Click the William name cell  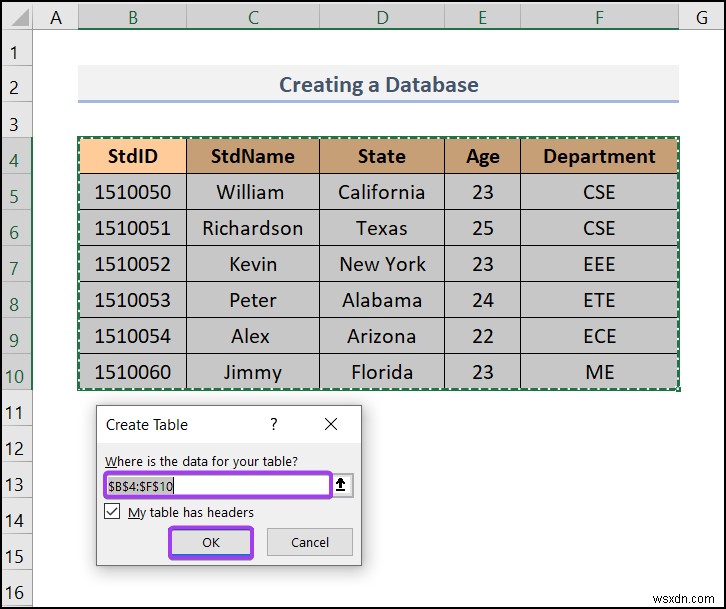[253, 192]
